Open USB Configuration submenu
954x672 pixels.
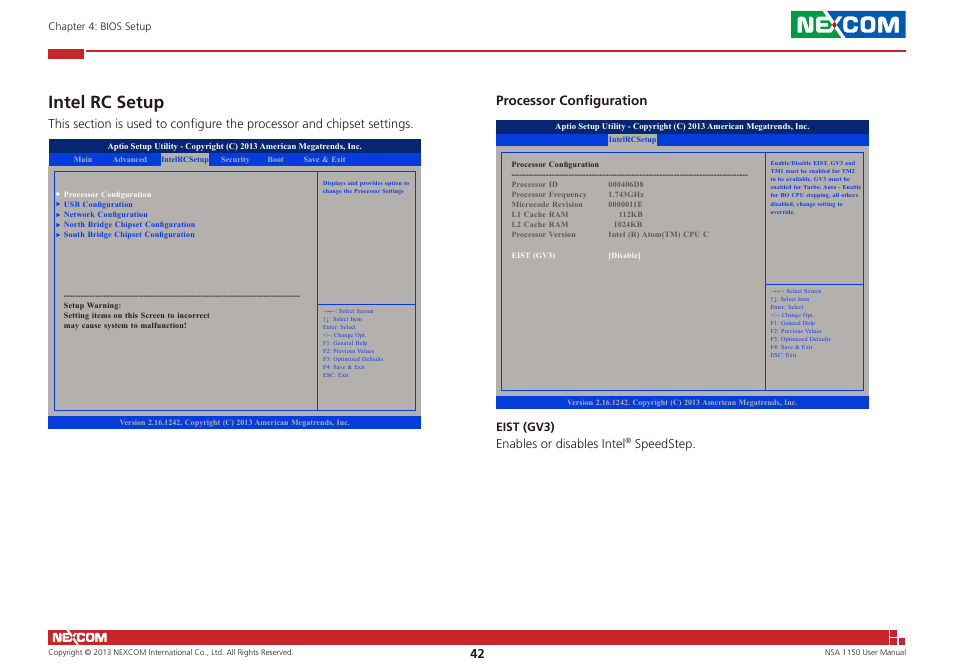click(98, 204)
